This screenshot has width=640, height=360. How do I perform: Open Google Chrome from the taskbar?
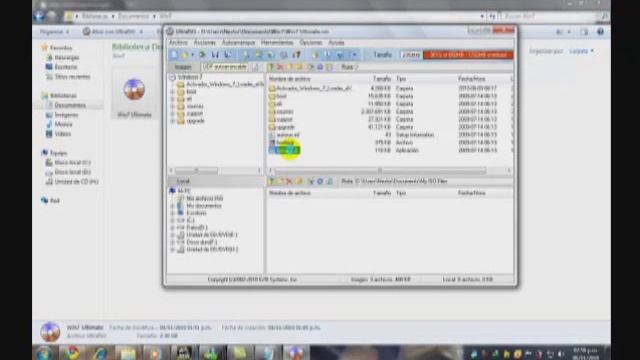pos(72,353)
